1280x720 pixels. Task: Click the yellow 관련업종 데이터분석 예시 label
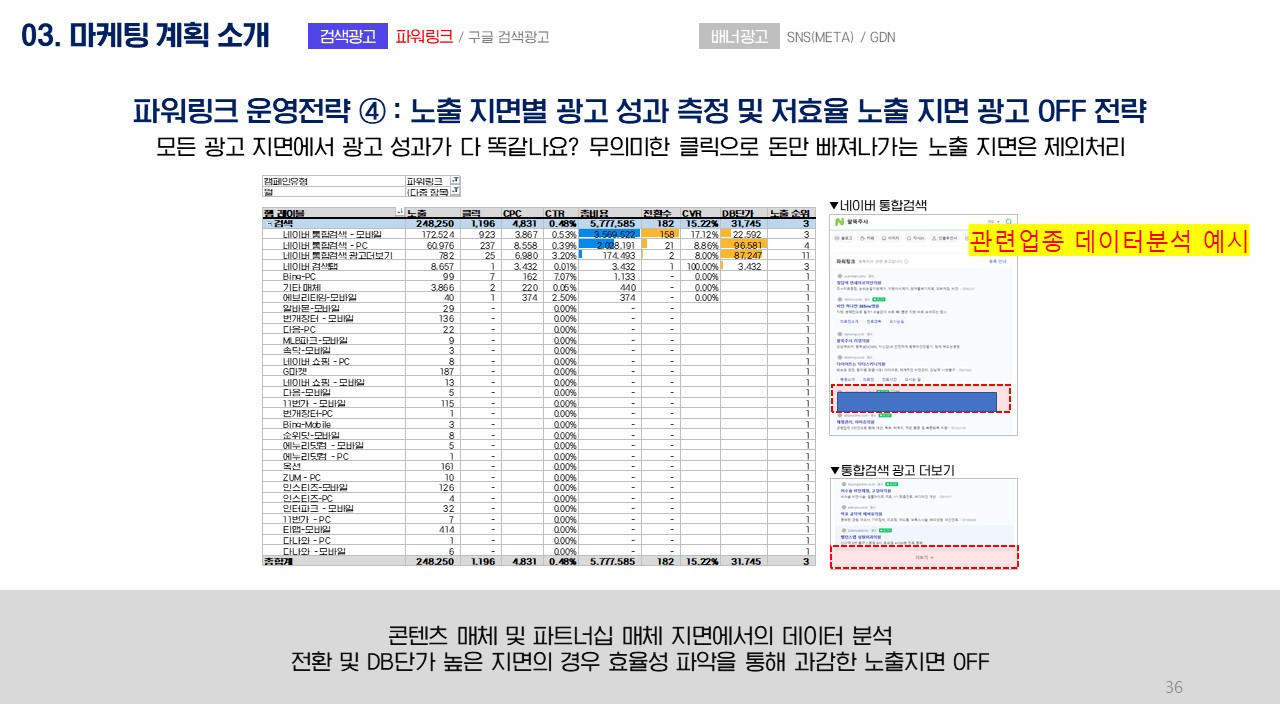coord(1110,241)
